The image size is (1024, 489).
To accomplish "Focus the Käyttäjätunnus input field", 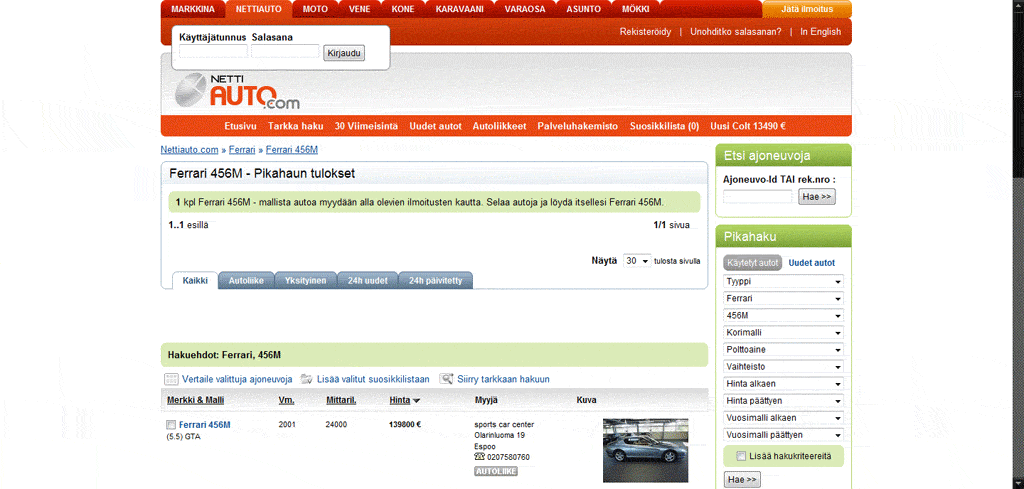I will pyautogui.click(x=214, y=51).
